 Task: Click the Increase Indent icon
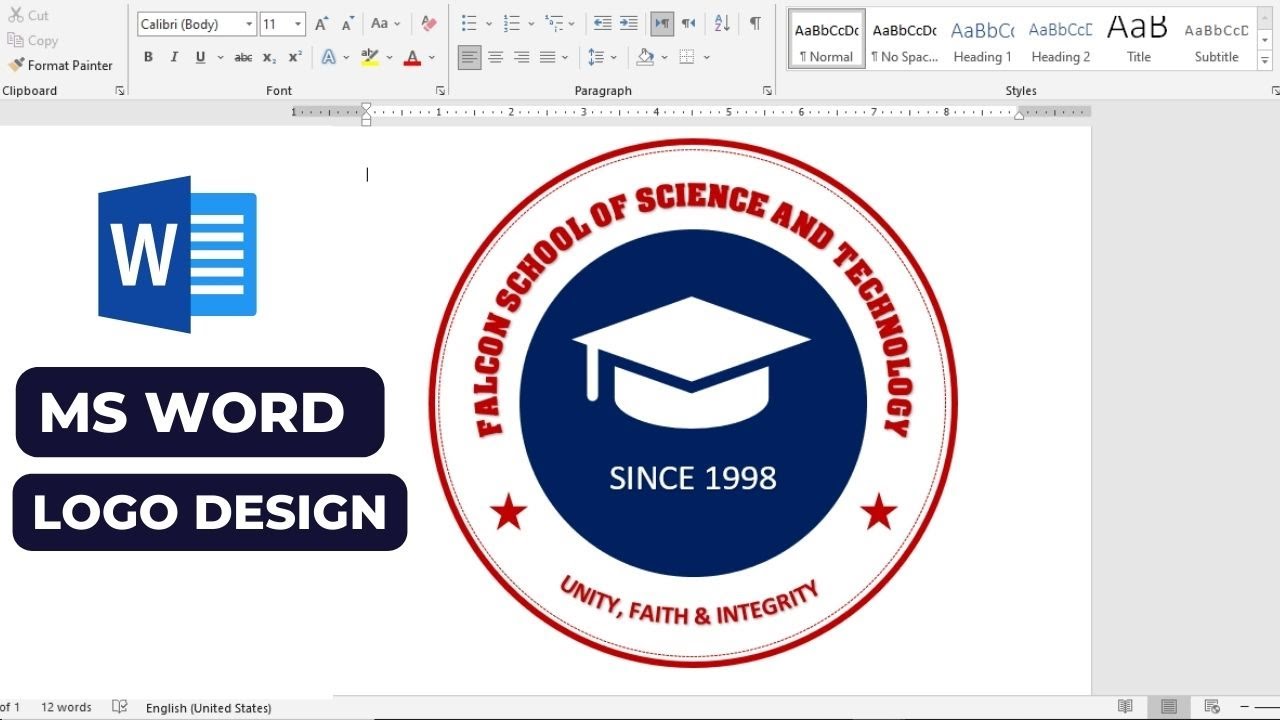click(628, 23)
